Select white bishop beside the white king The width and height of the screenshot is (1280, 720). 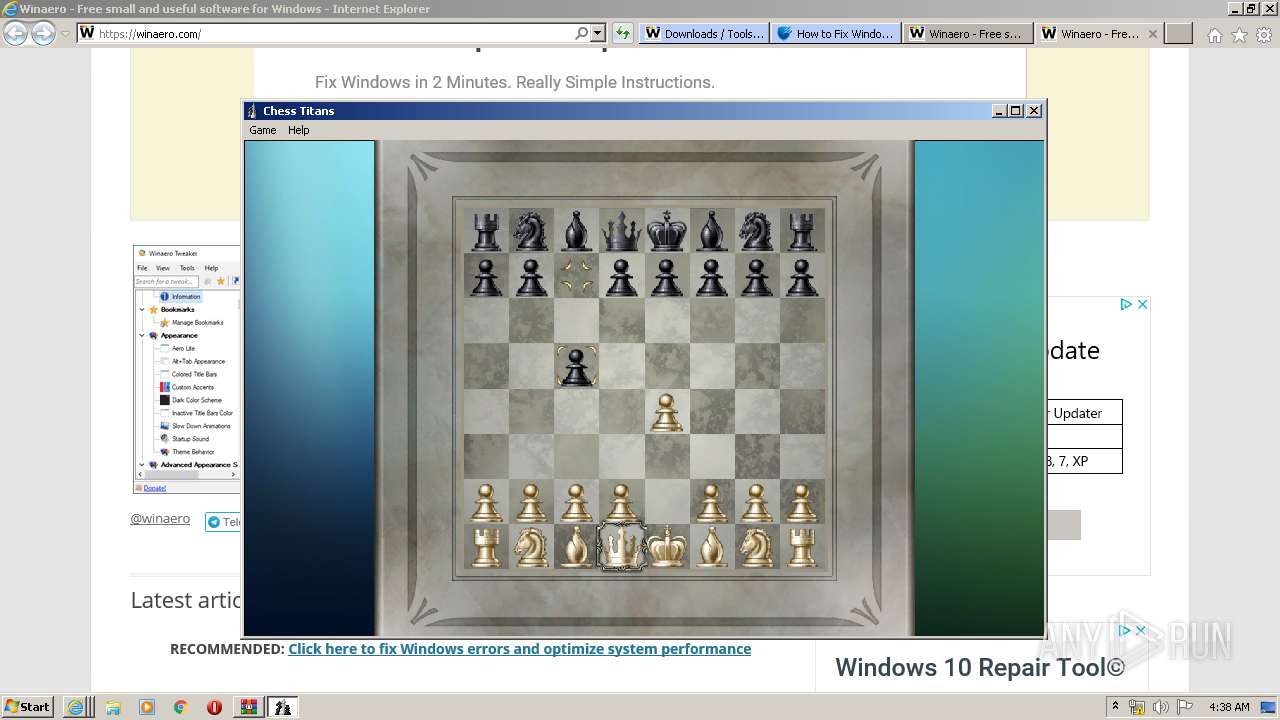pyautogui.click(x=712, y=547)
